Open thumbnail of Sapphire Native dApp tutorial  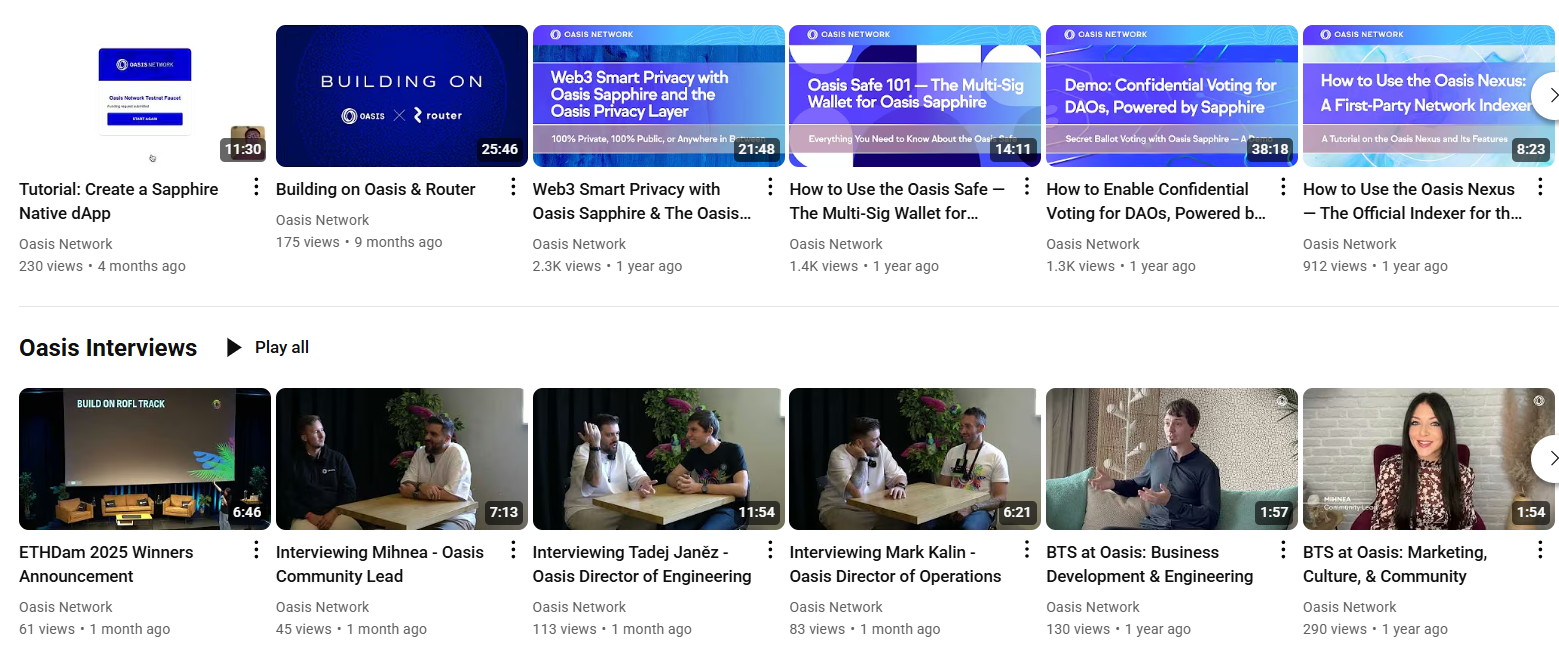[145, 96]
